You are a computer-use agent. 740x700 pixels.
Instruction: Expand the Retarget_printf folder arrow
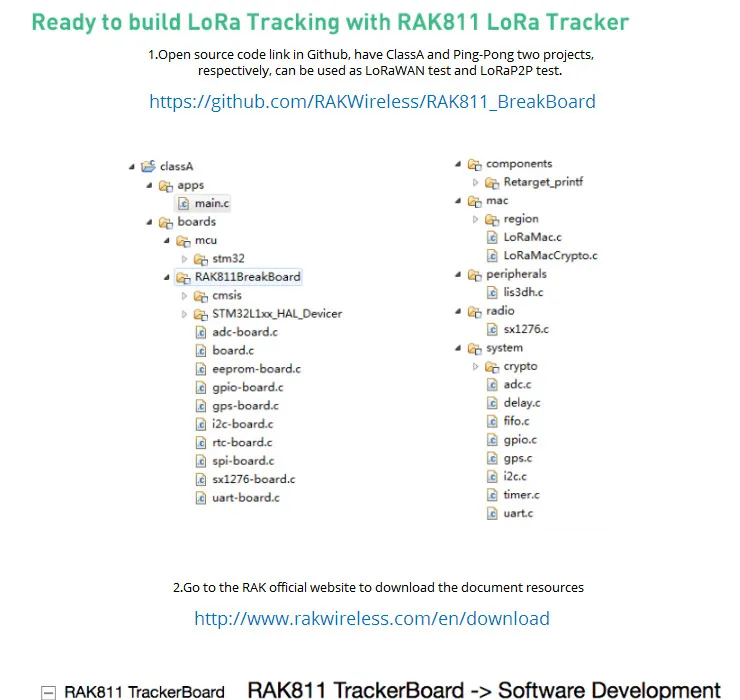[x=475, y=182]
